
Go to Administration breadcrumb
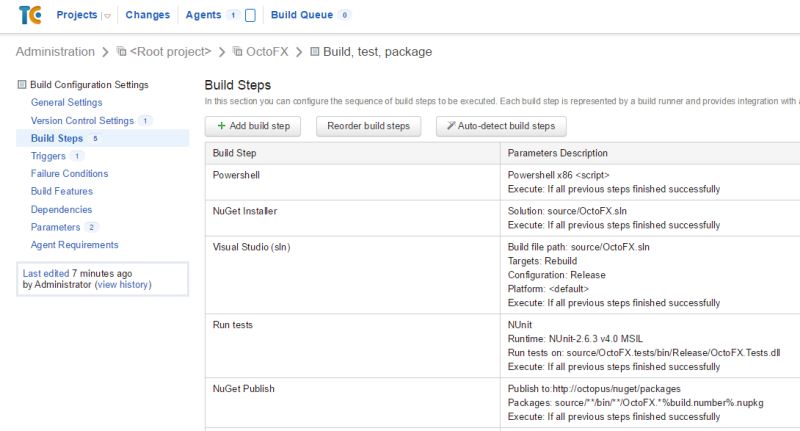point(55,52)
